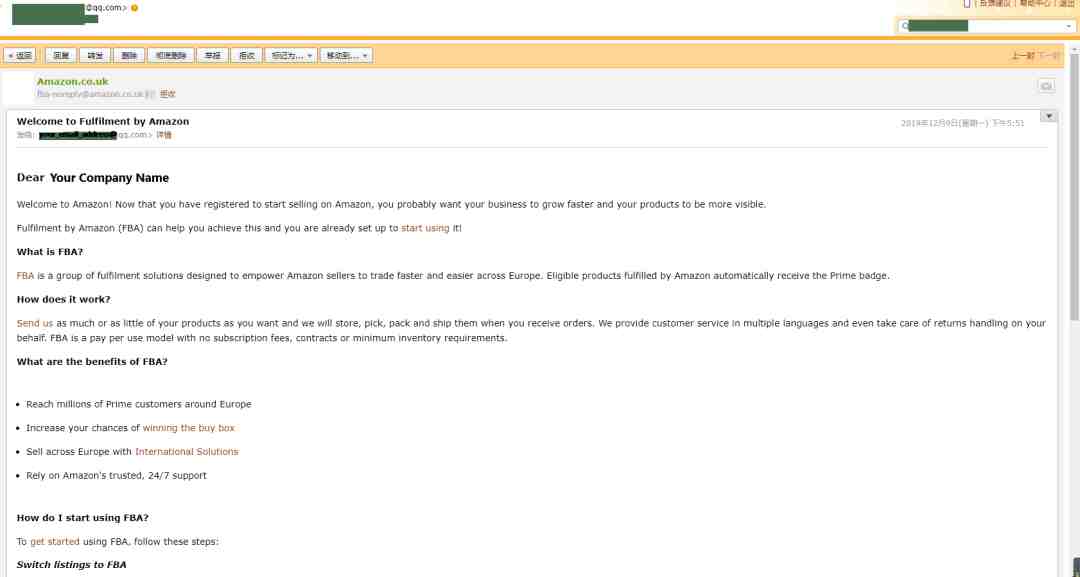Expand the search box dropdown arrow
Image resolution: width=1080 pixels, height=577 pixels.
(x=1068, y=26)
